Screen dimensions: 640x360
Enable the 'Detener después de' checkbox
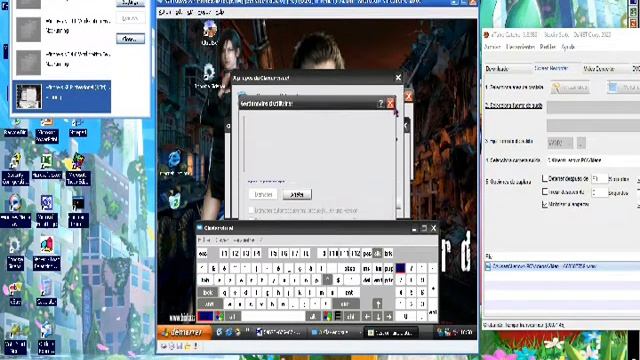544,178
